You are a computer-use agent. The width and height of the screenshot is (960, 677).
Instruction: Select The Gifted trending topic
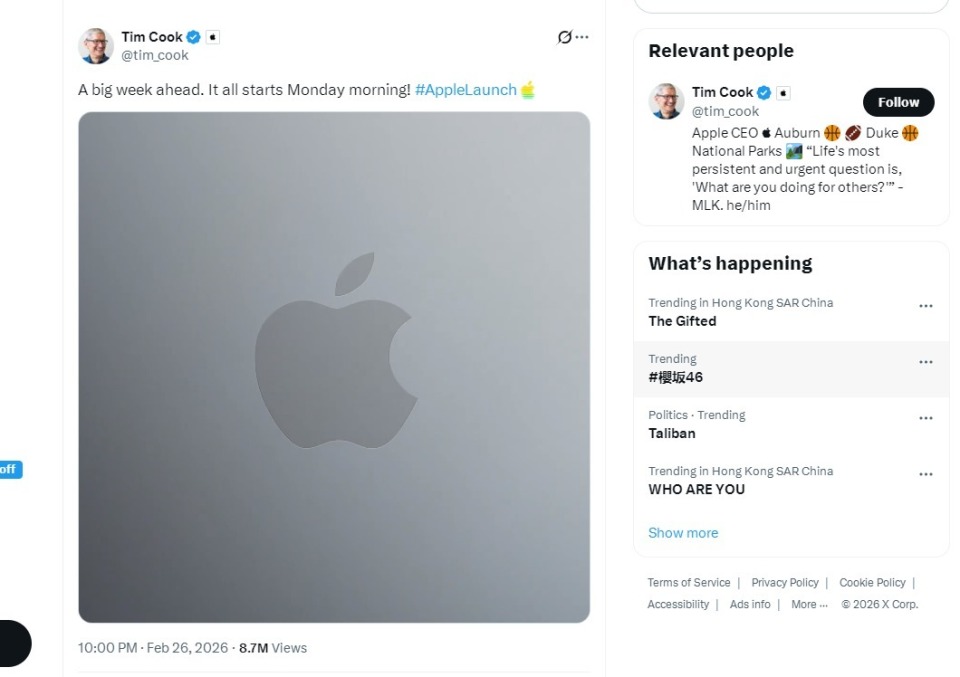[x=682, y=321]
